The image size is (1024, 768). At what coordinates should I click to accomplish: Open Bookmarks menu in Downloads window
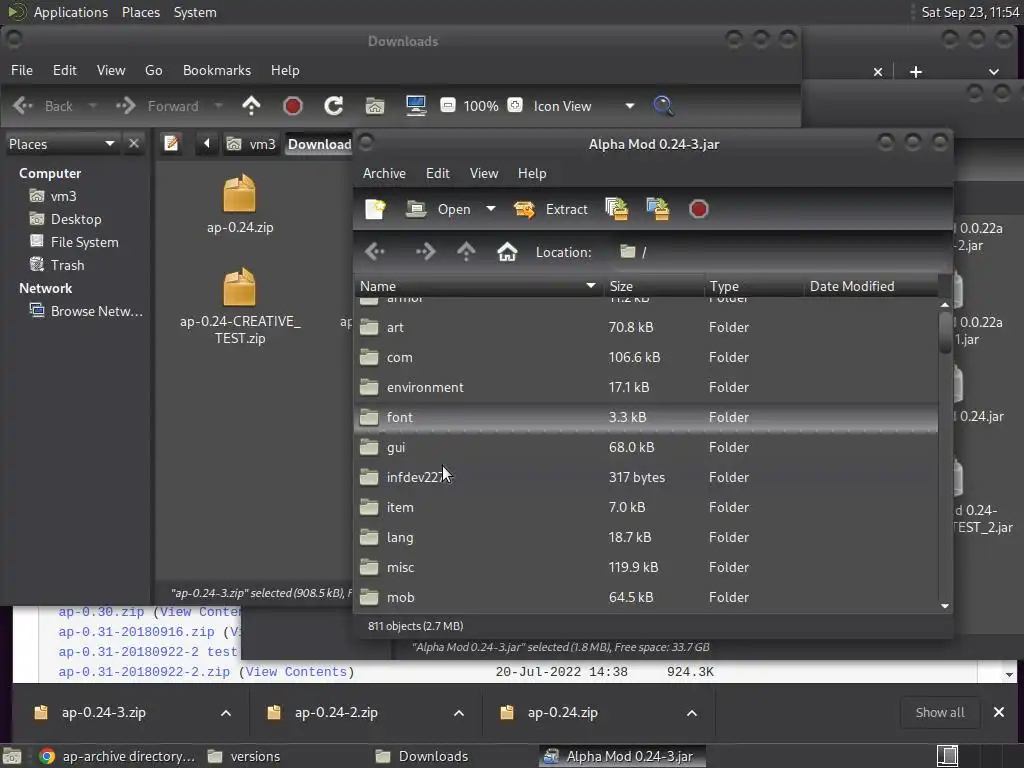point(217,70)
